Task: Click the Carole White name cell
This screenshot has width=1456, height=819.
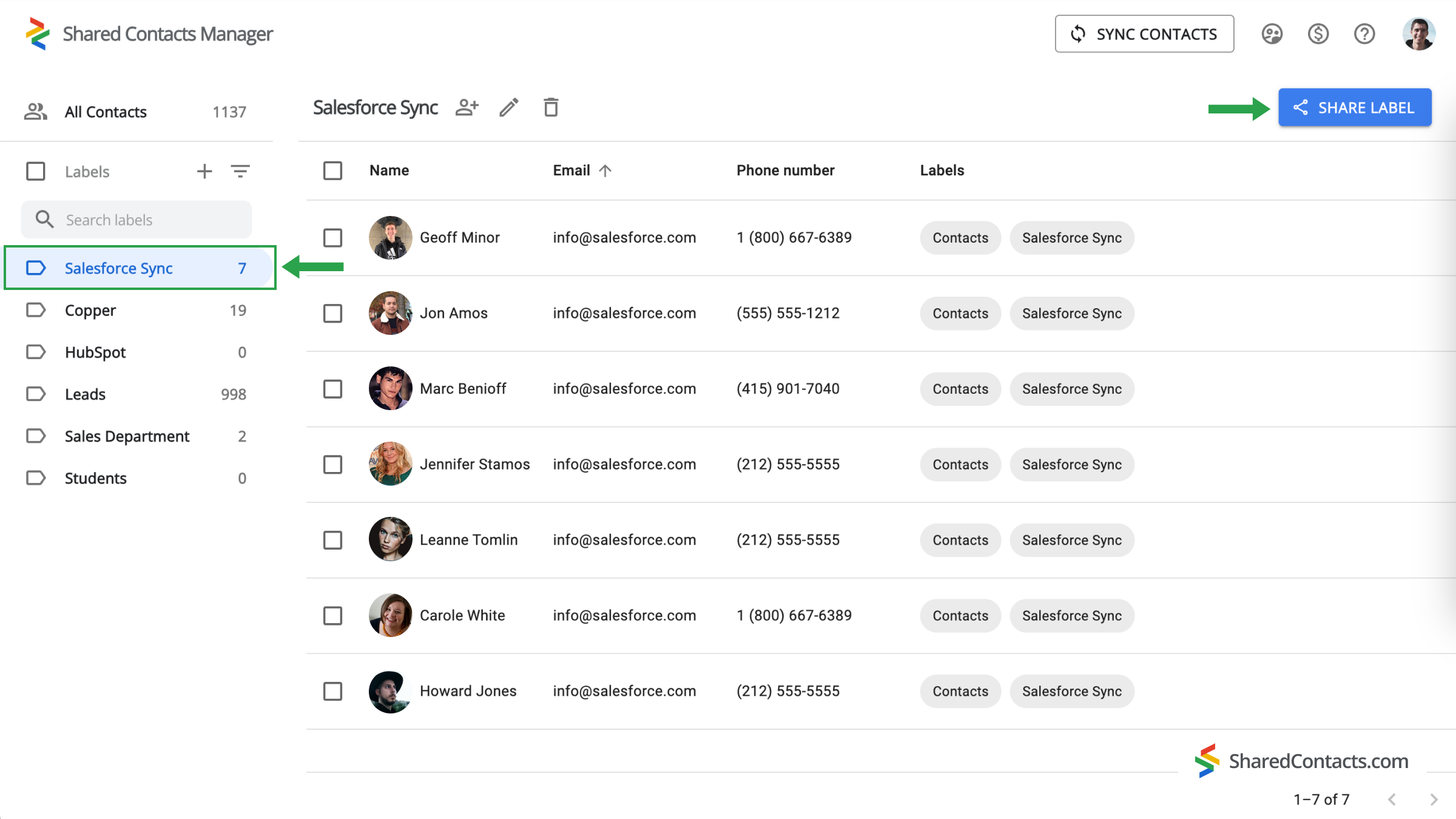Action: click(462, 615)
